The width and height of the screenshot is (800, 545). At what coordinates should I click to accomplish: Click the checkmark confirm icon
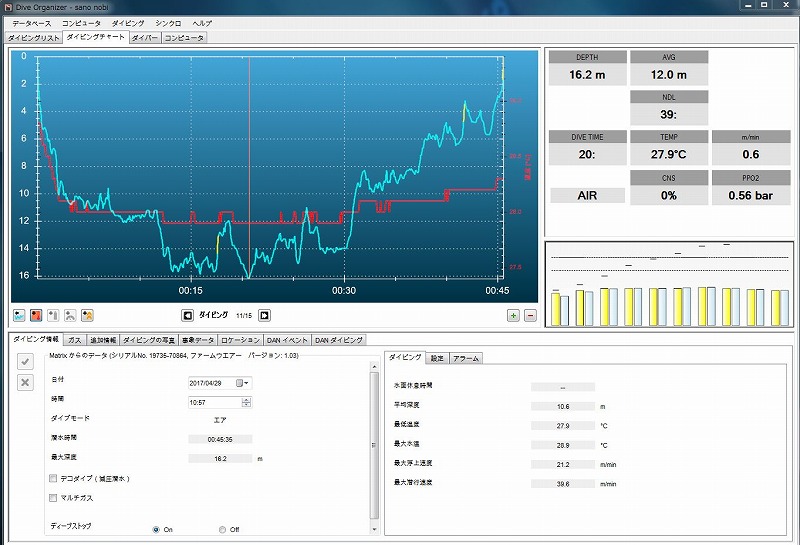(x=26, y=362)
